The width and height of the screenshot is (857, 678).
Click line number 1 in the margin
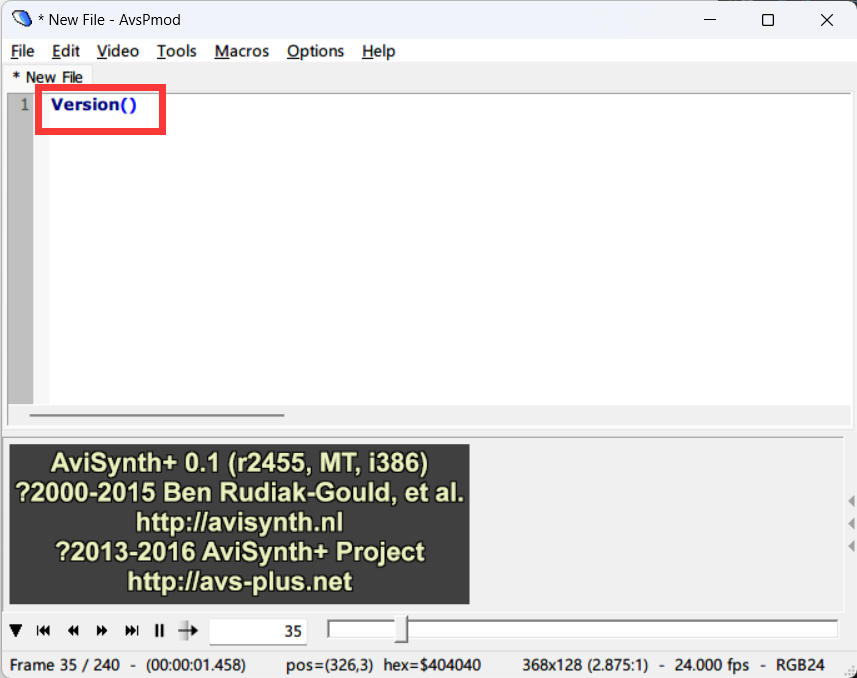(25, 104)
